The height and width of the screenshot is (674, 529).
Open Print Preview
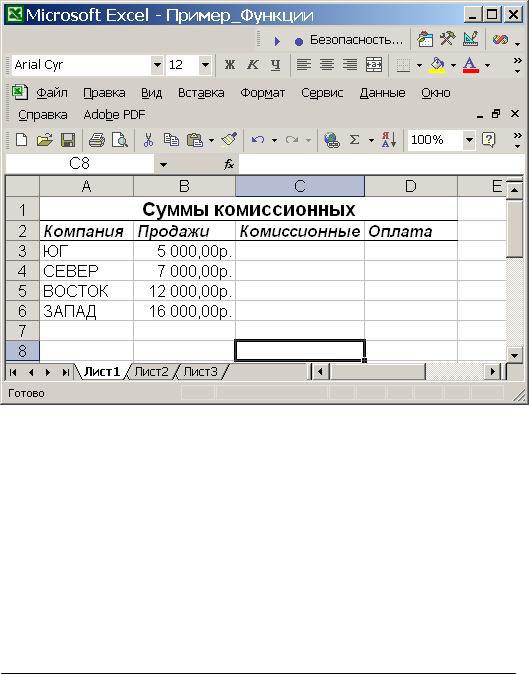coord(119,140)
